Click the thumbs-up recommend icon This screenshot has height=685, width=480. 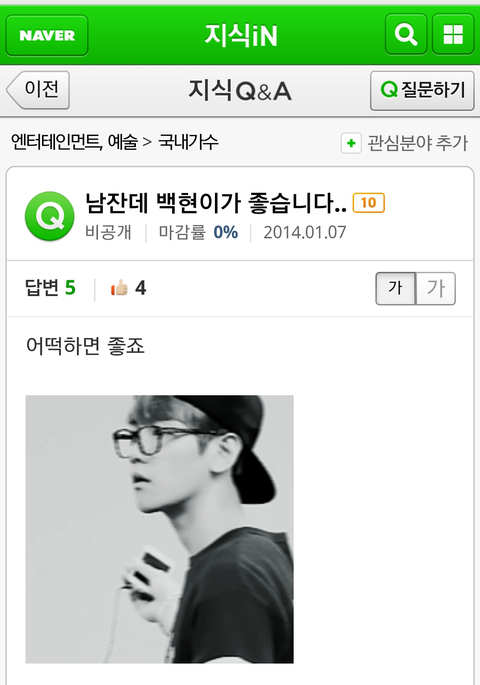(x=119, y=288)
